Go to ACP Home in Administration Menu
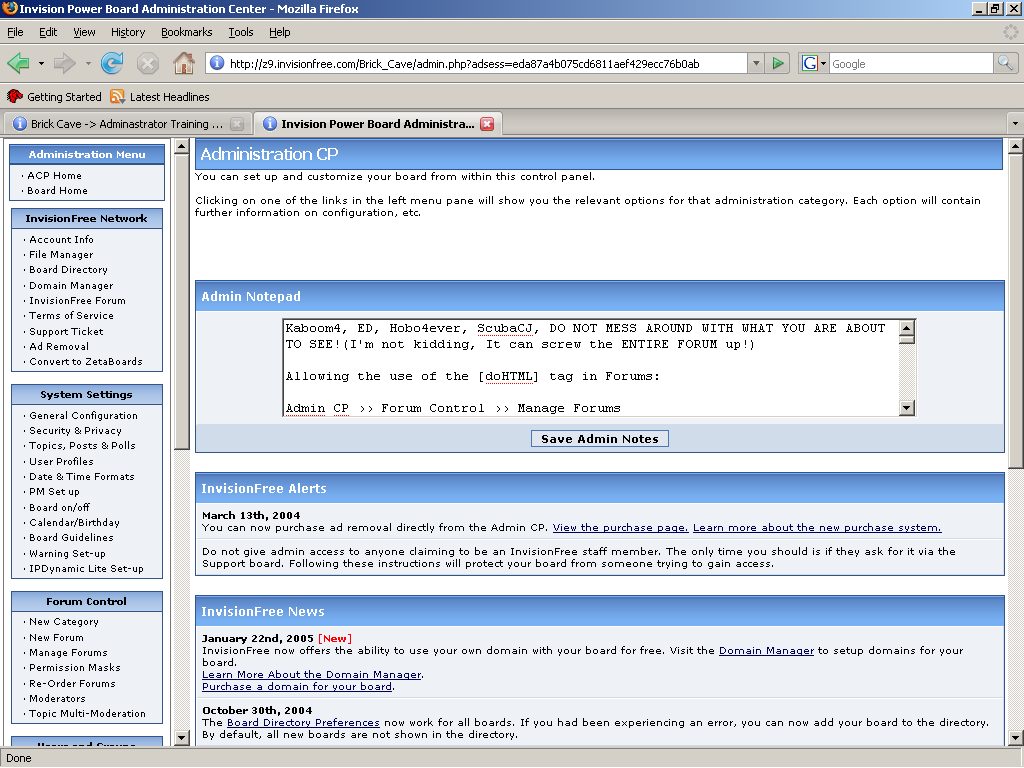Screen dimensions: 1024x768 pyautogui.click(x=54, y=176)
